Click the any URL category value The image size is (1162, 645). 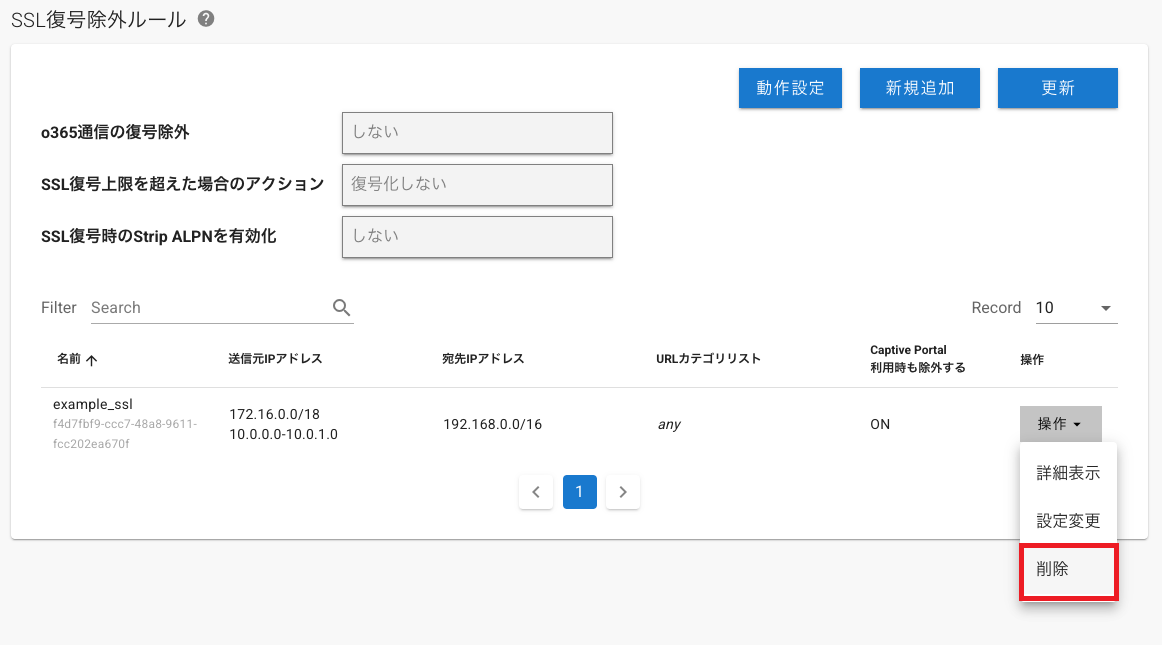668,425
